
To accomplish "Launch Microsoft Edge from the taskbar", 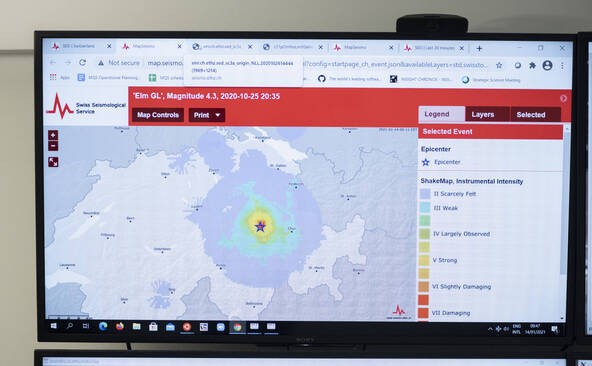I will 103,326.
